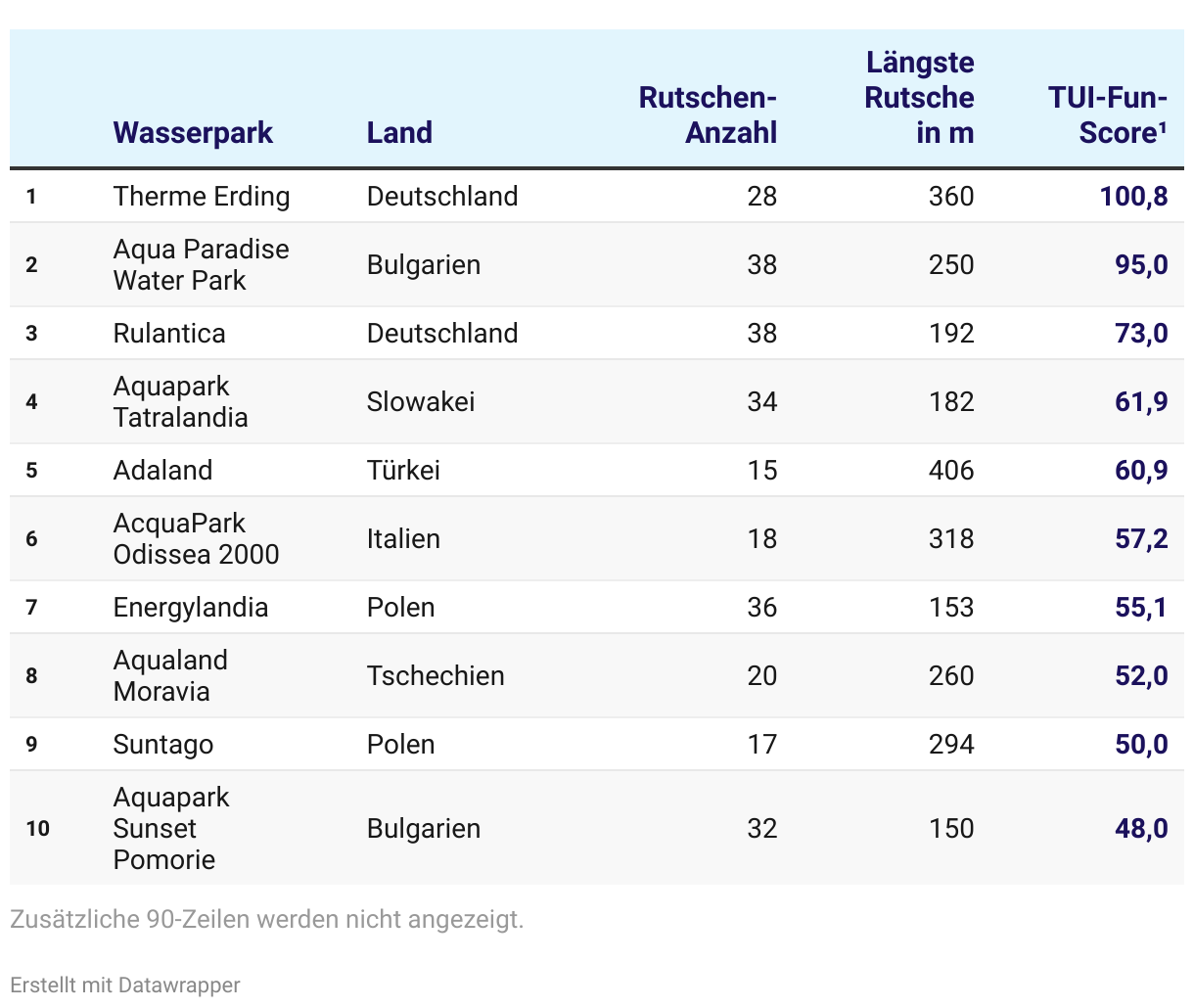Select Aquapark Sunset Pomorie entry

point(171,828)
